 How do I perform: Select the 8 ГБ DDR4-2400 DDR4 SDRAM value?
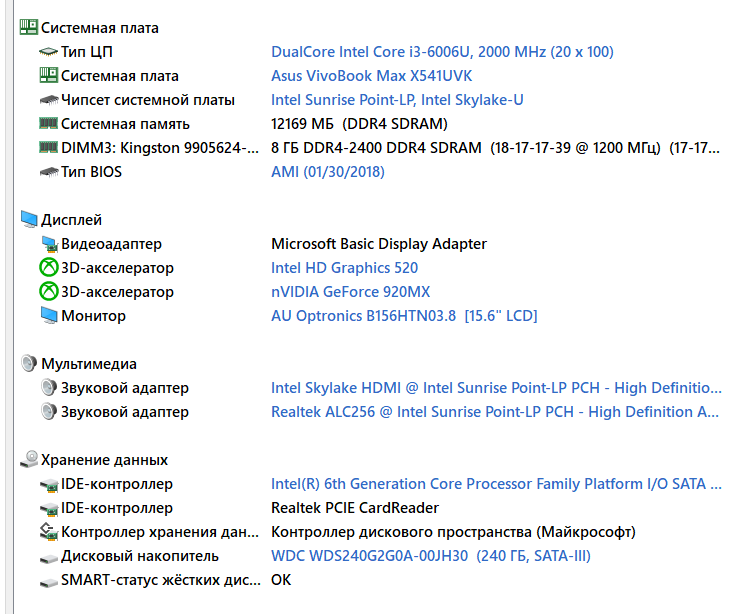coord(495,148)
